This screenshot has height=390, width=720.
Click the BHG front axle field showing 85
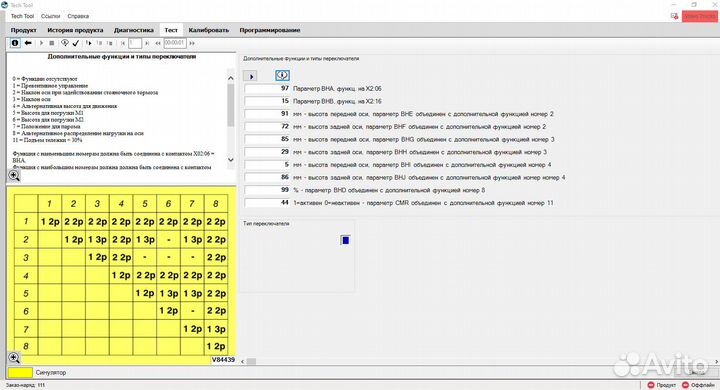267,139
